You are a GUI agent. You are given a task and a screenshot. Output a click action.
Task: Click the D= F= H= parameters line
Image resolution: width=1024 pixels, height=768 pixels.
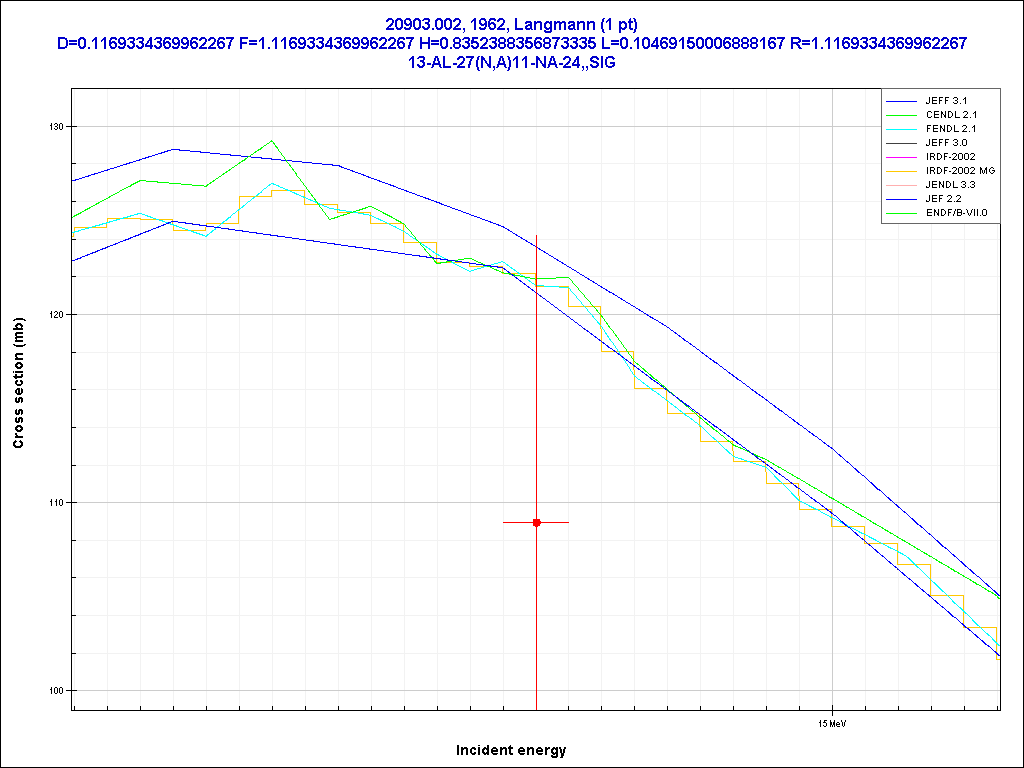tap(511, 43)
